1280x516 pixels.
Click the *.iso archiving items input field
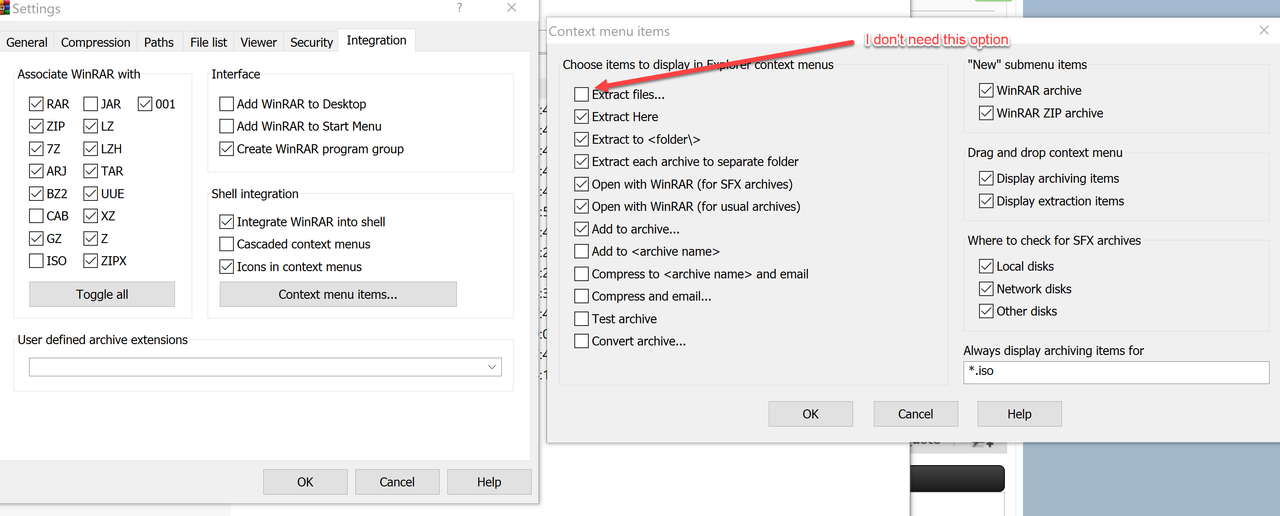click(x=1116, y=371)
